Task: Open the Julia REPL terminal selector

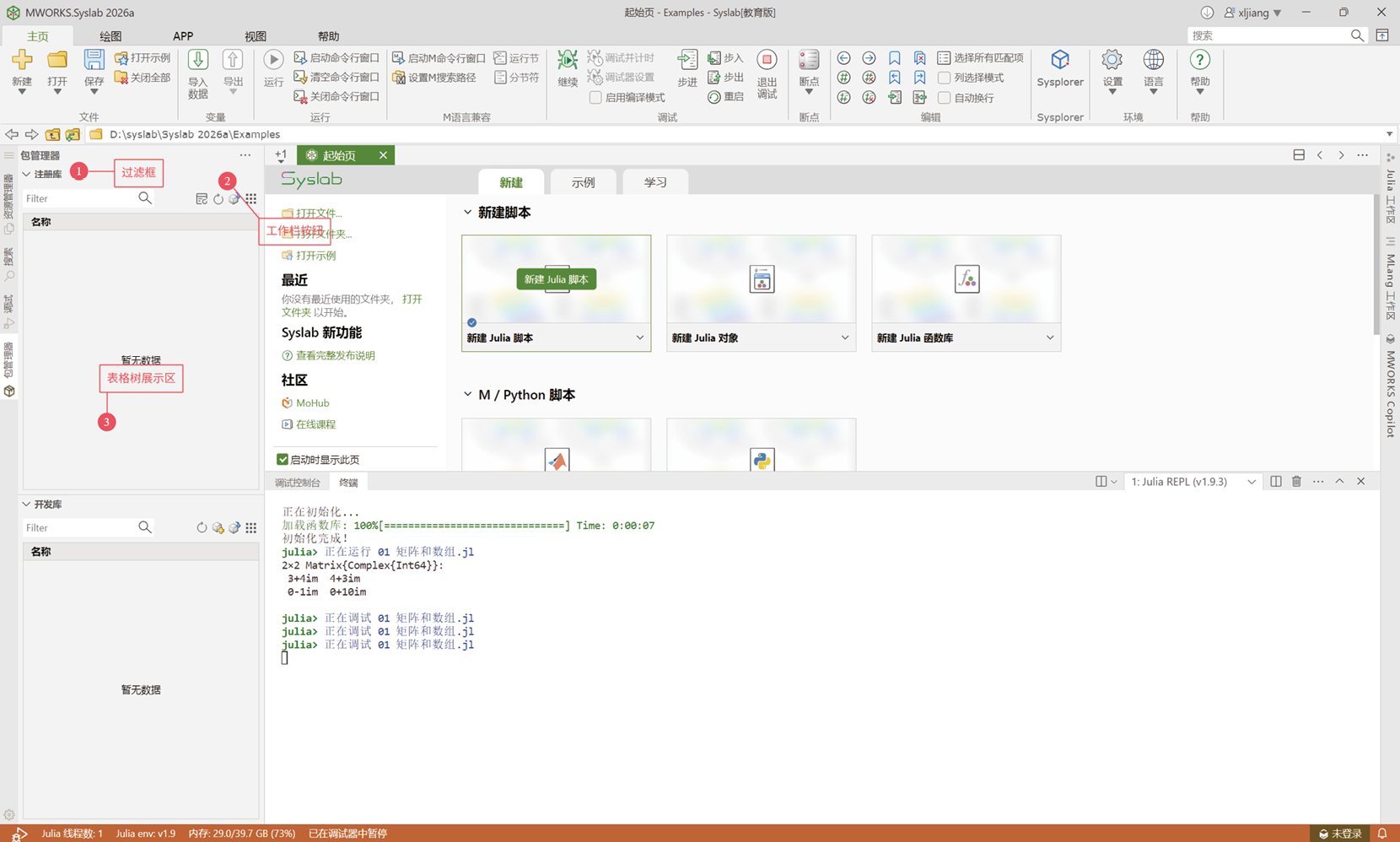Action: point(1193,482)
